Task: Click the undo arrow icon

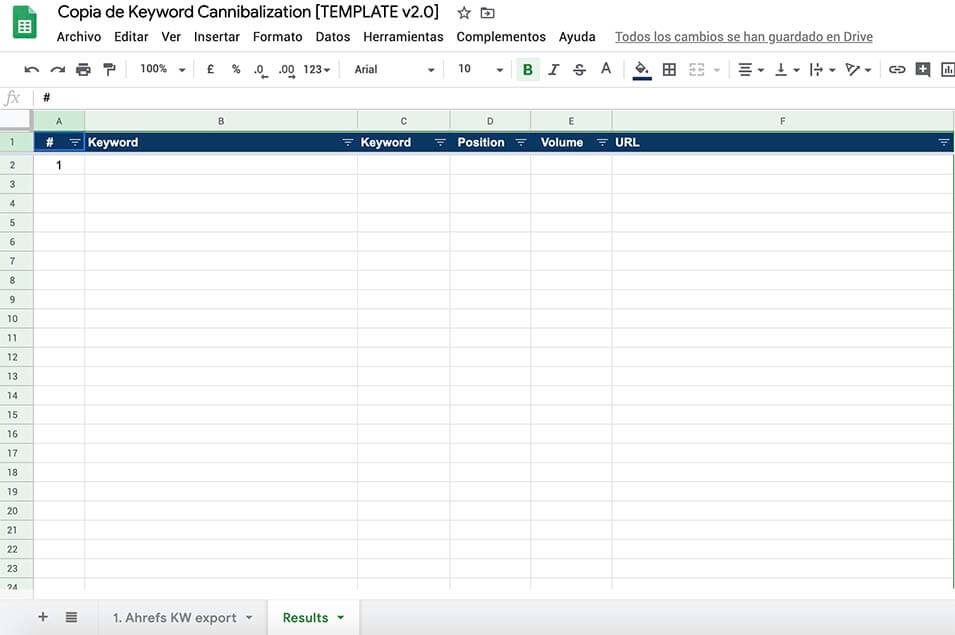Action: point(31,70)
